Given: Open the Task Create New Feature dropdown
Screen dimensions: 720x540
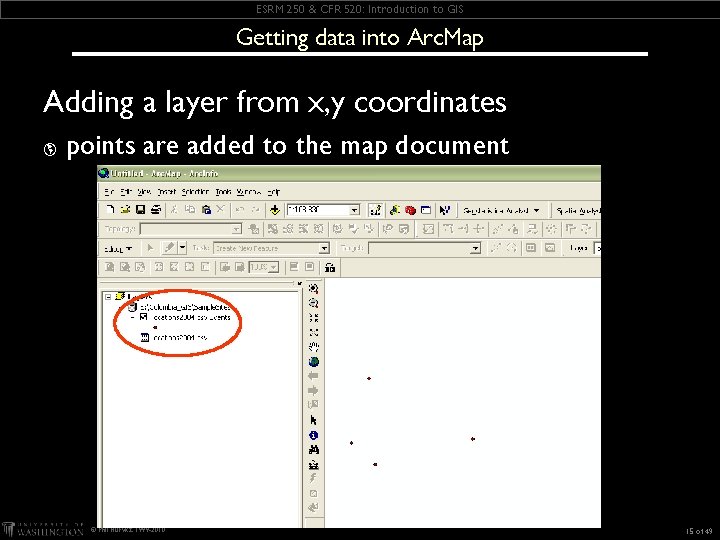Looking at the screenshot, I should pyautogui.click(x=324, y=248).
